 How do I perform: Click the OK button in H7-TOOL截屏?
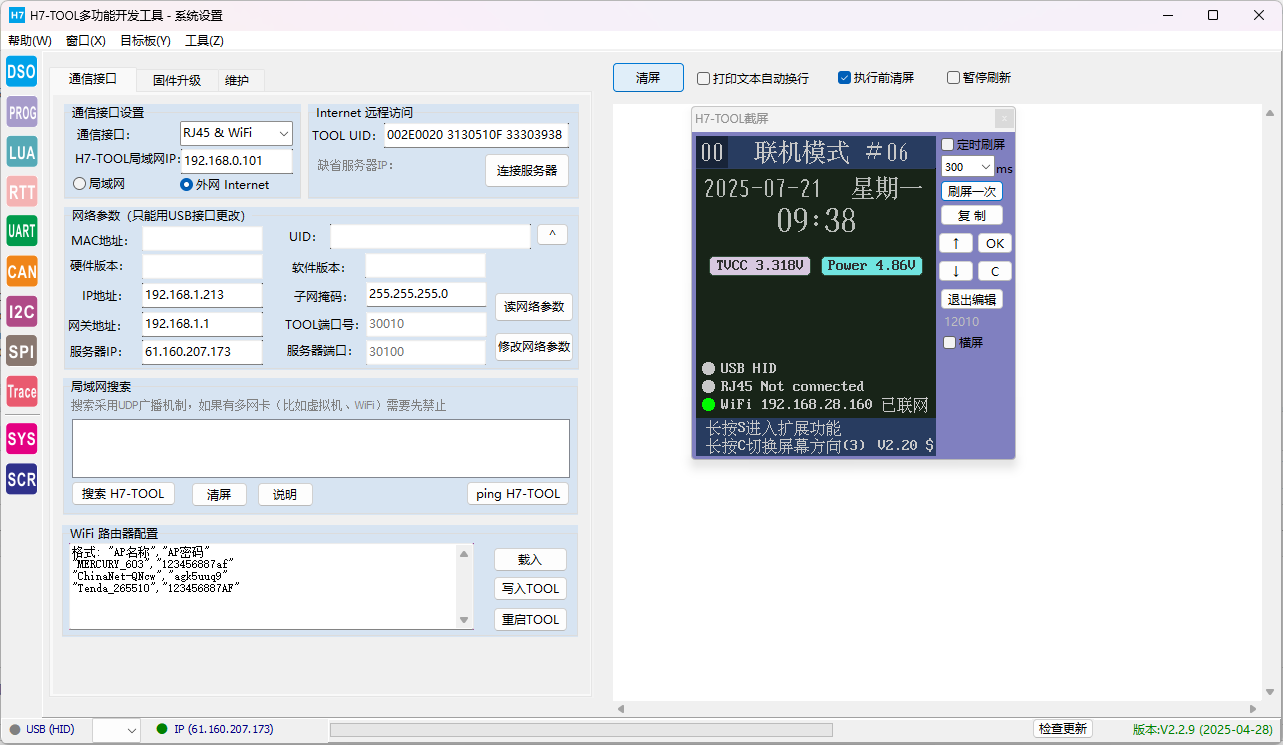click(x=994, y=243)
